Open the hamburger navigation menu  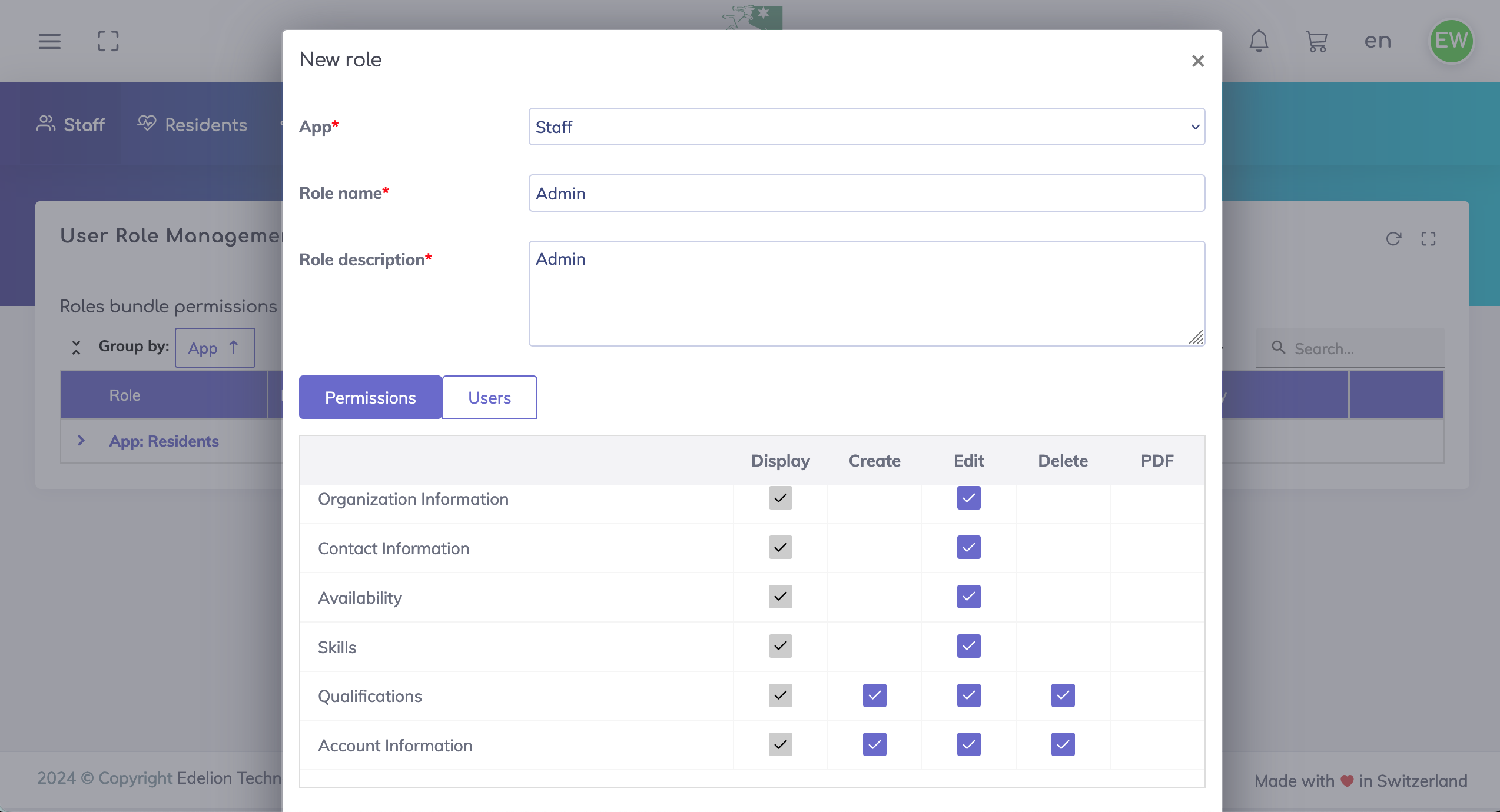point(49,41)
